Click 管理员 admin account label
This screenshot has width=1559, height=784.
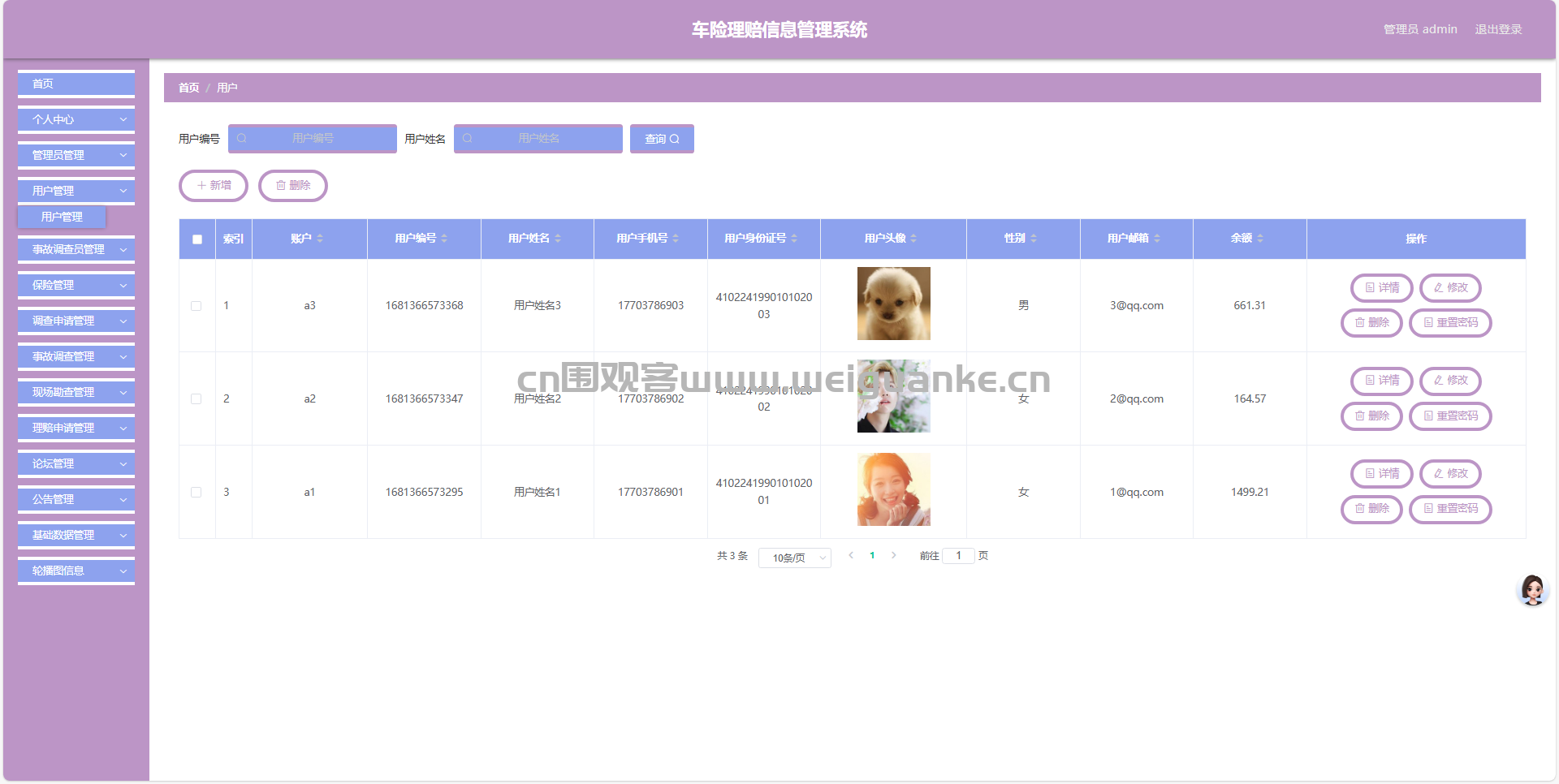click(1420, 29)
